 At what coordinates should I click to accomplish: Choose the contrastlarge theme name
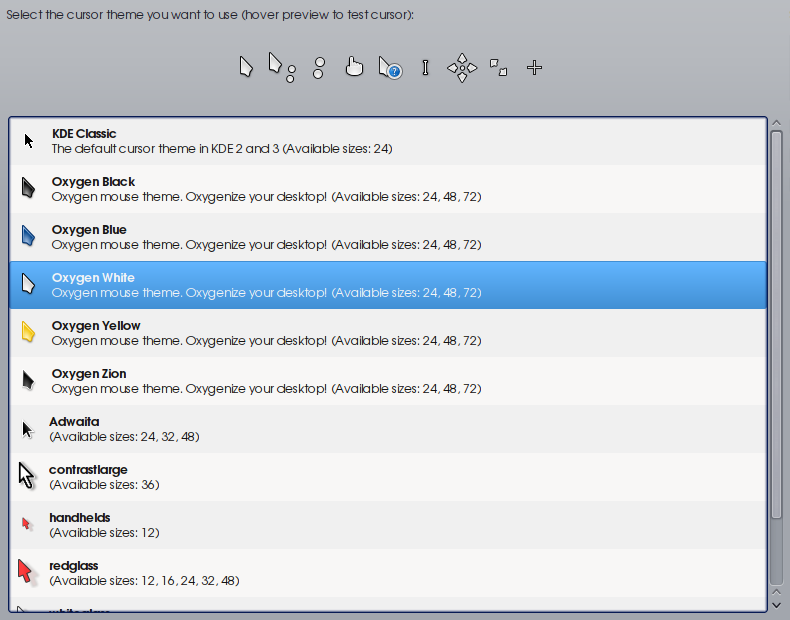click(88, 469)
